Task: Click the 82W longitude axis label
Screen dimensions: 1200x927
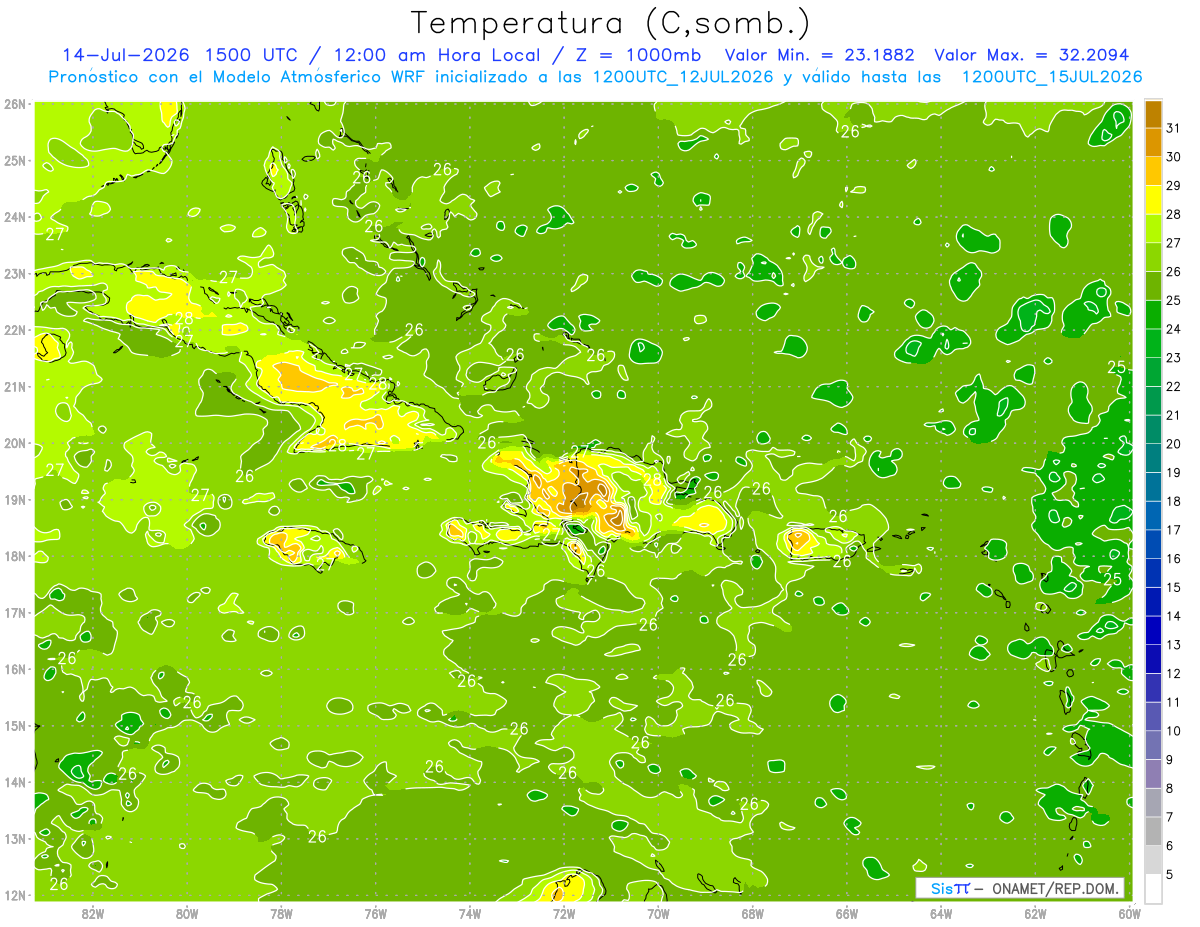Action: pyautogui.click(x=93, y=913)
